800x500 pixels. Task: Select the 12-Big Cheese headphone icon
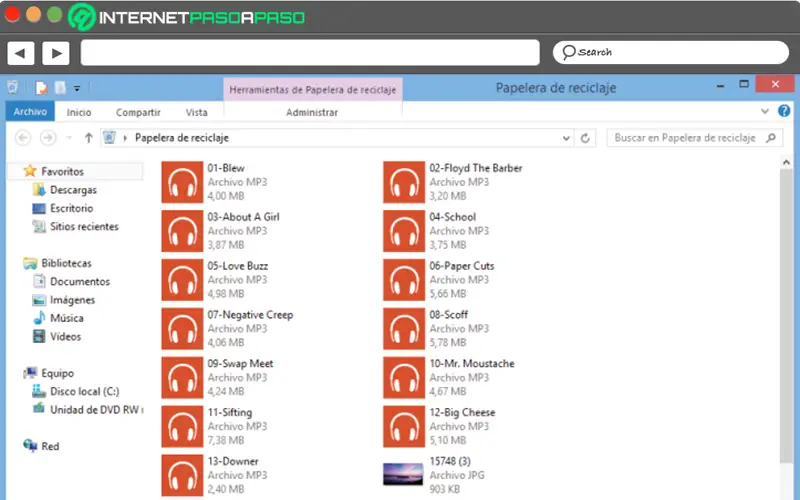coord(404,427)
